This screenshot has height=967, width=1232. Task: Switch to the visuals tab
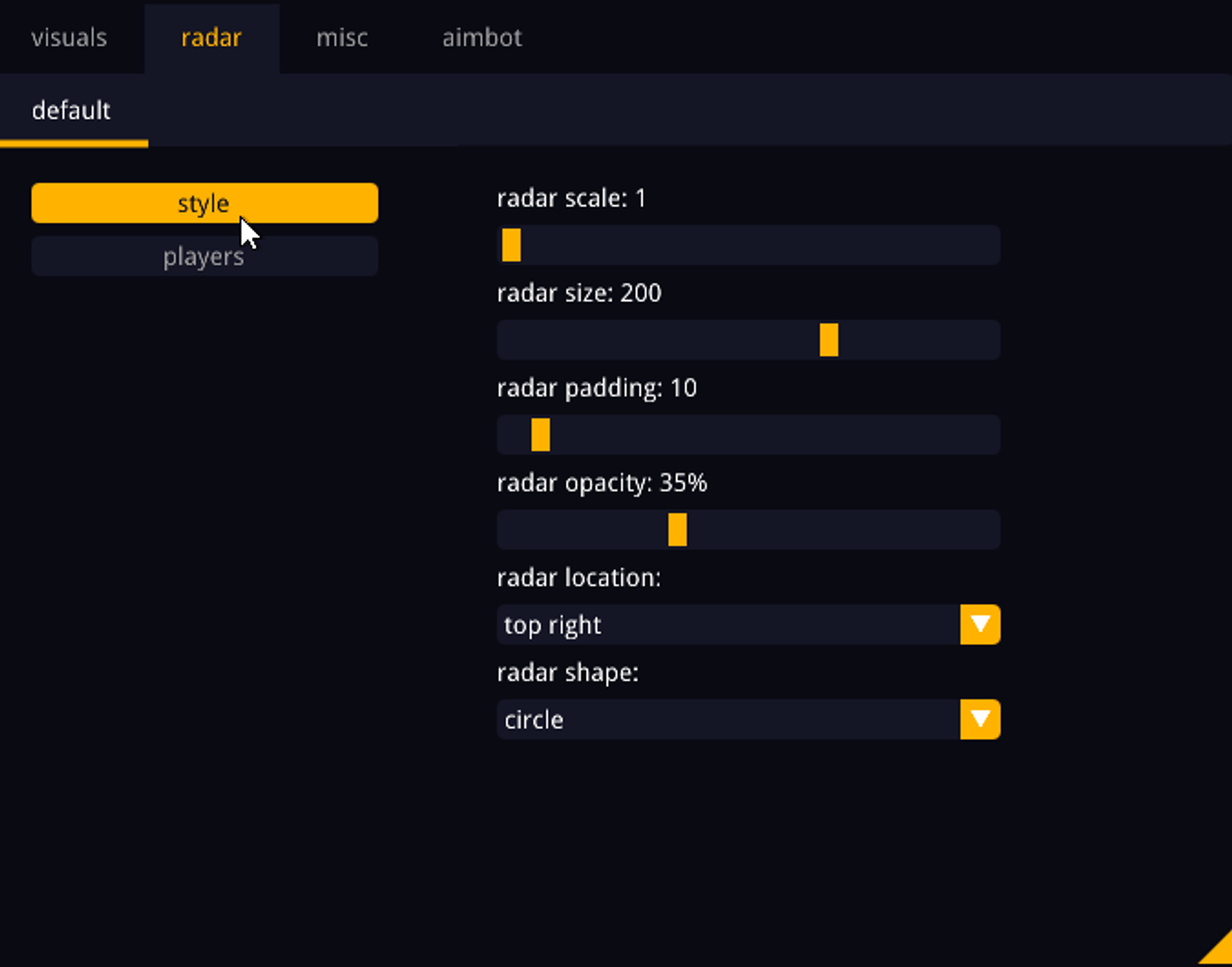coord(68,38)
